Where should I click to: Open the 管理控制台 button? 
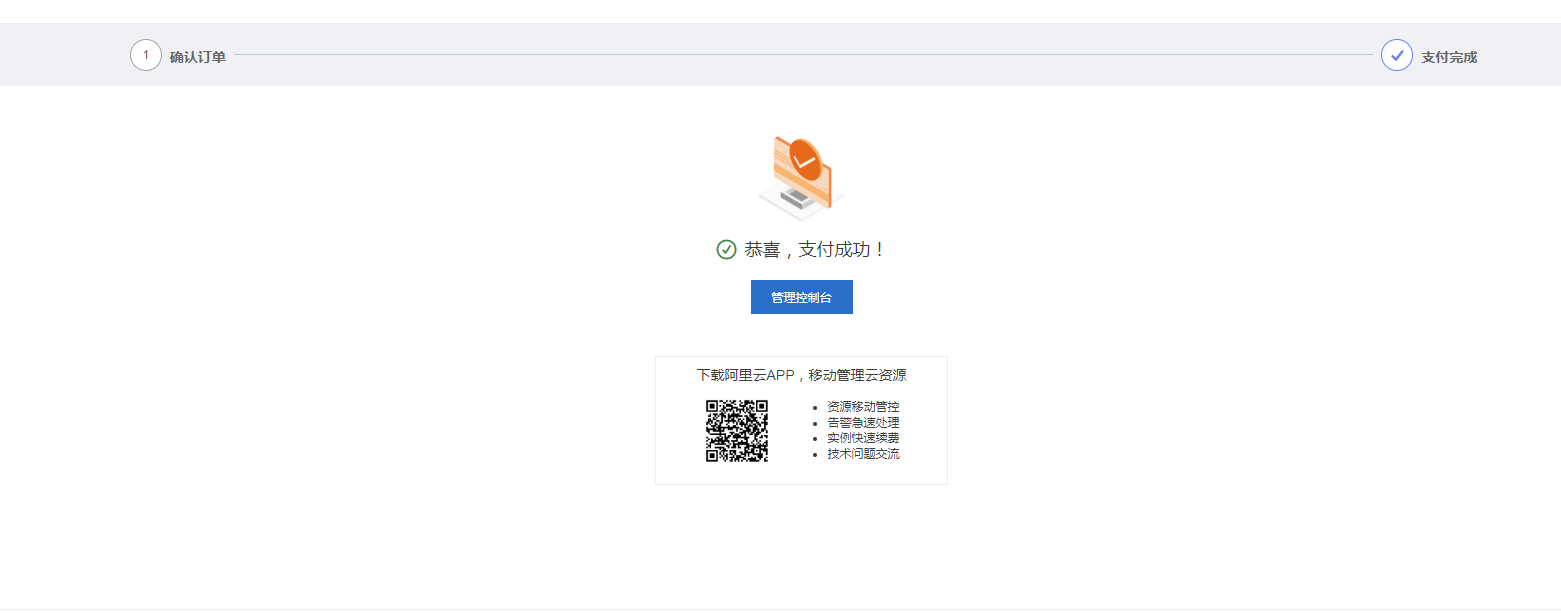tap(801, 297)
